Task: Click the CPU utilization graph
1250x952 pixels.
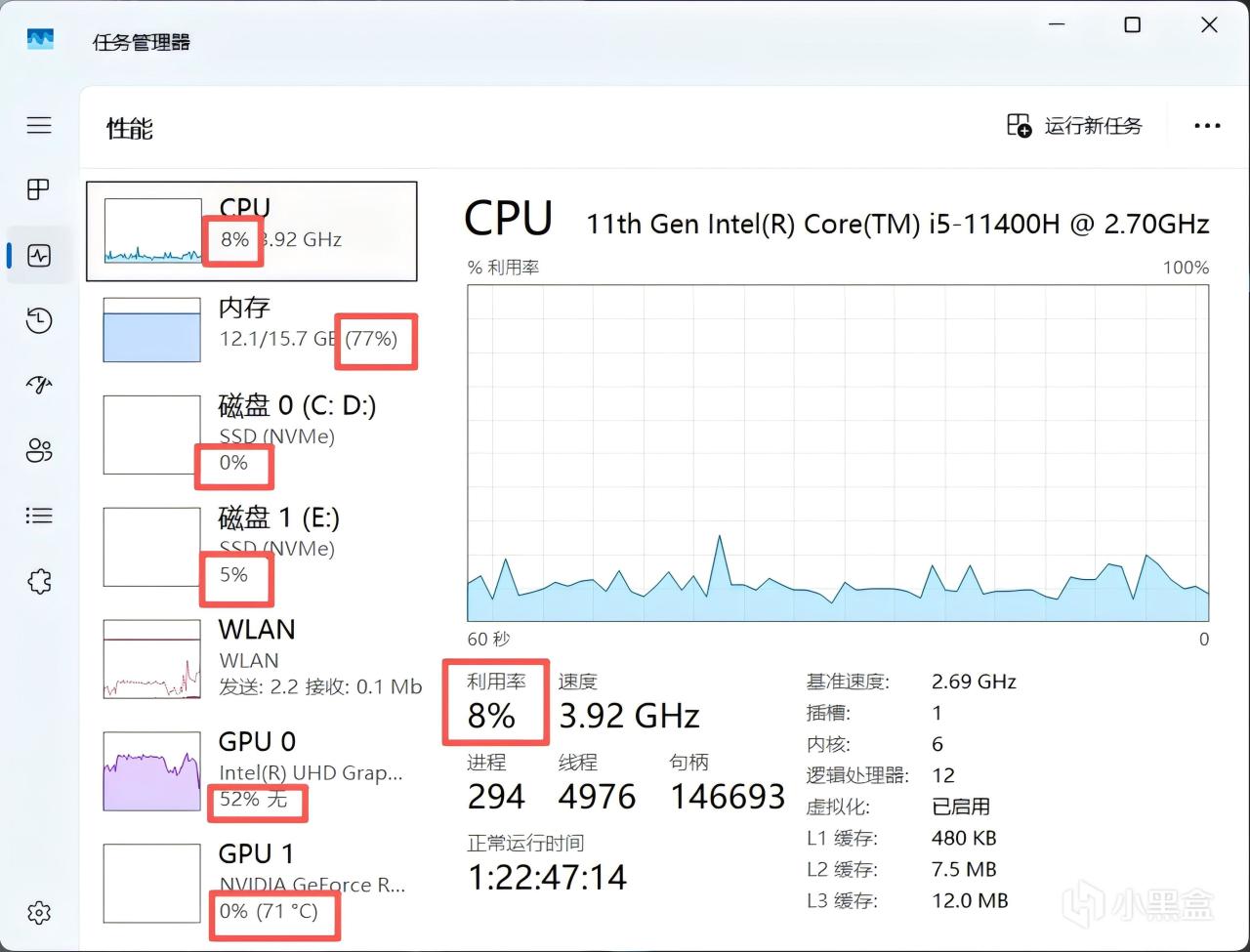Action: click(838, 453)
